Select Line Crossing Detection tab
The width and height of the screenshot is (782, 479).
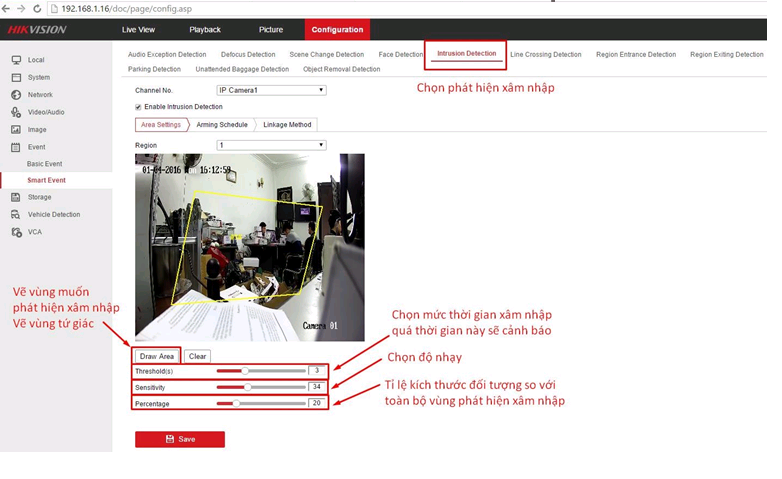(x=545, y=55)
